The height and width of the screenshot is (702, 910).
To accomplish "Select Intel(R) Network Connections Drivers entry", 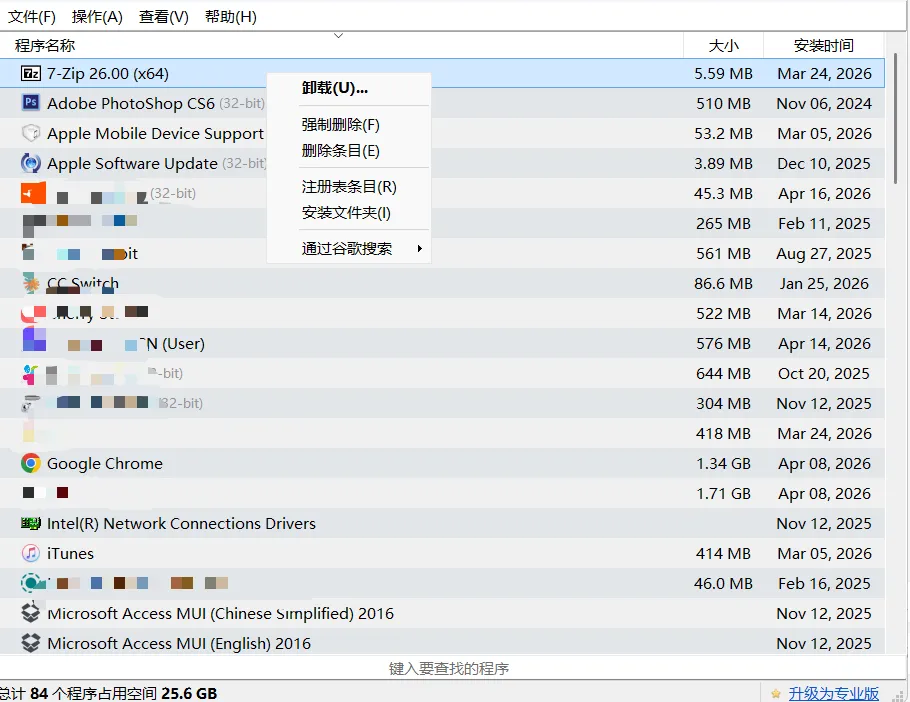I will (442, 523).
